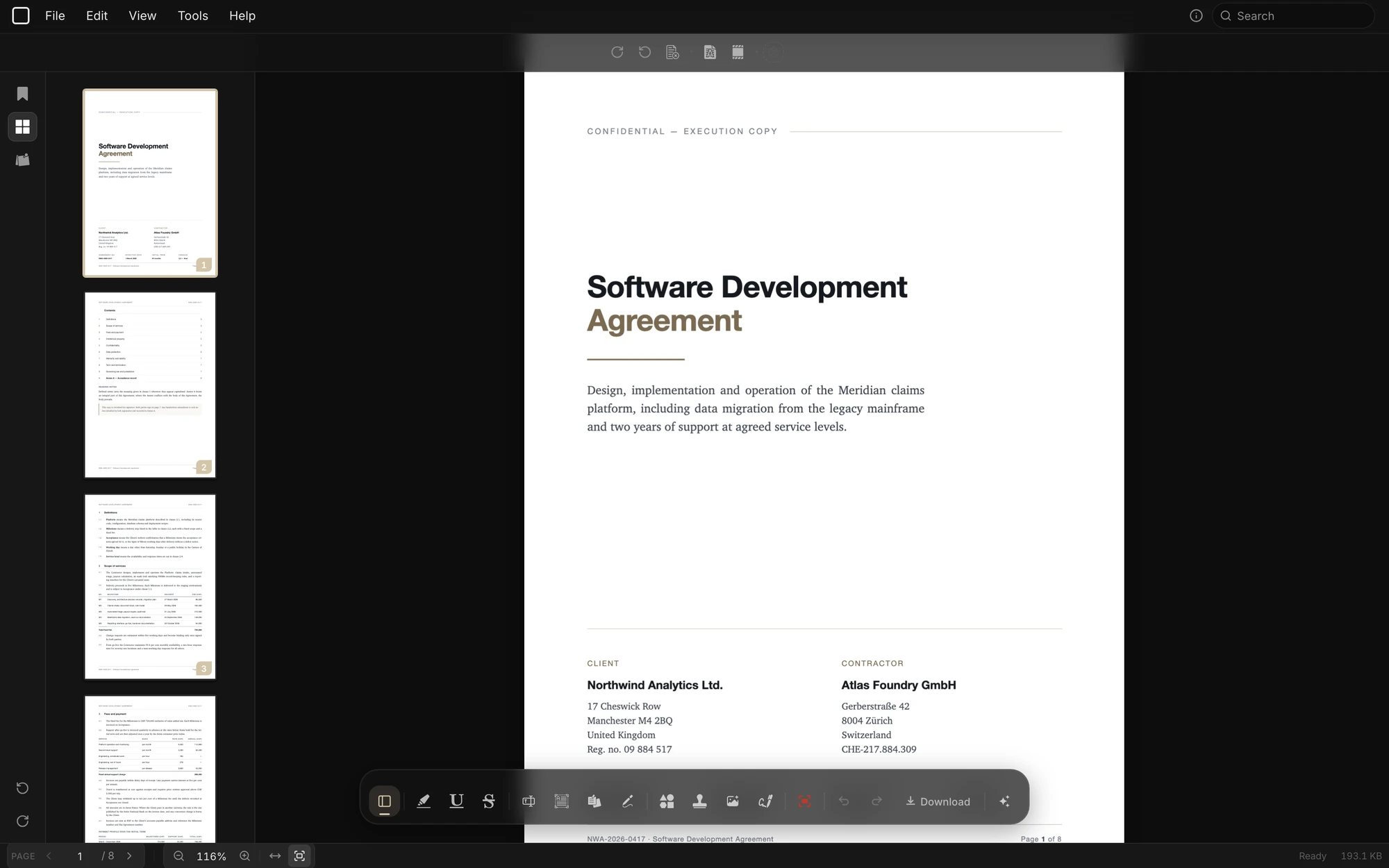This screenshot has width=1389, height=868.
Task: Click the "CHE-217.884.309" registration number
Action: pyautogui.click(x=879, y=749)
